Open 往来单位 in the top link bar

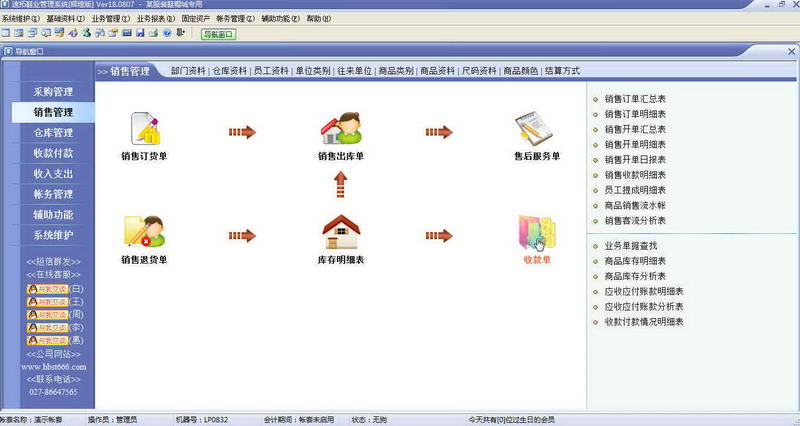pyautogui.click(x=355, y=71)
